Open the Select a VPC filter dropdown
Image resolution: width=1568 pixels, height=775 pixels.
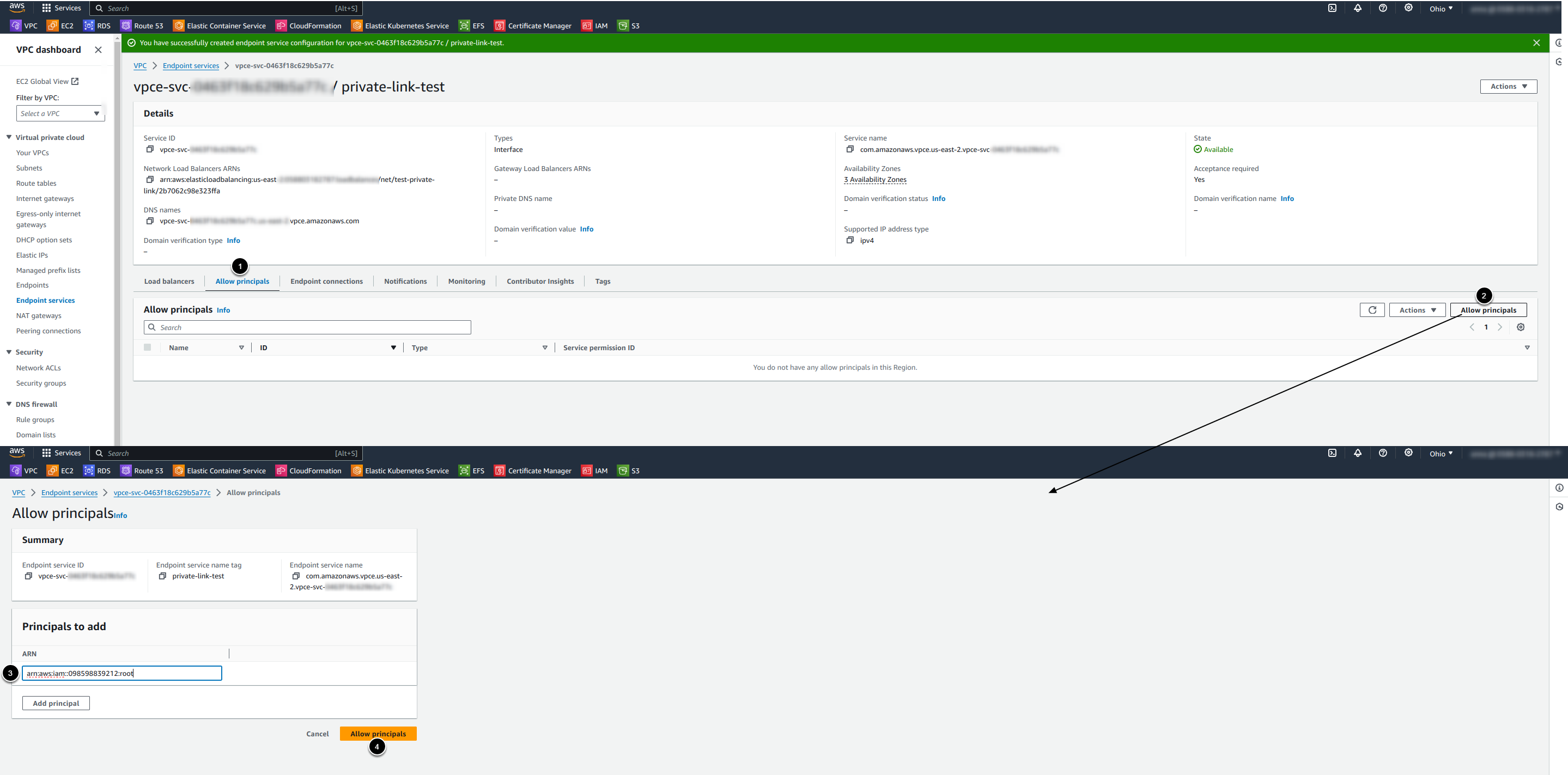(59, 114)
